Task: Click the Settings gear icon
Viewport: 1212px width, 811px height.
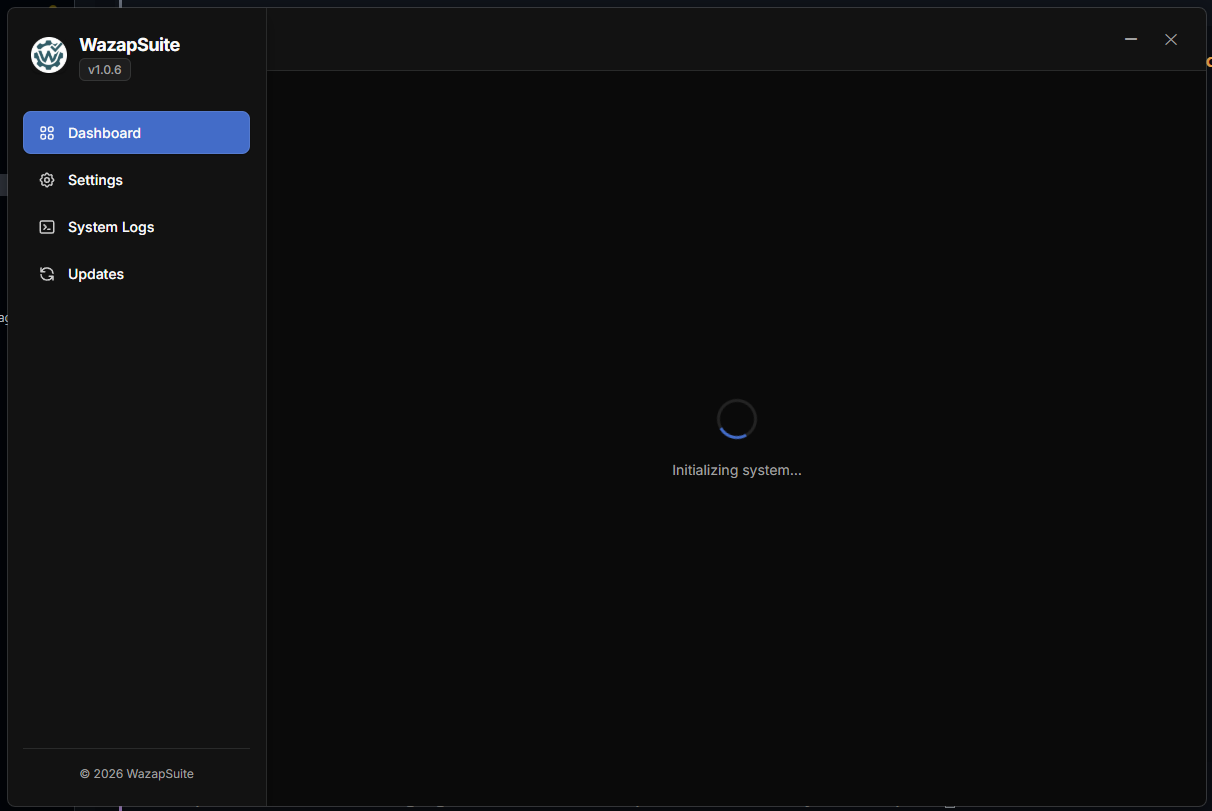Action: [47, 180]
